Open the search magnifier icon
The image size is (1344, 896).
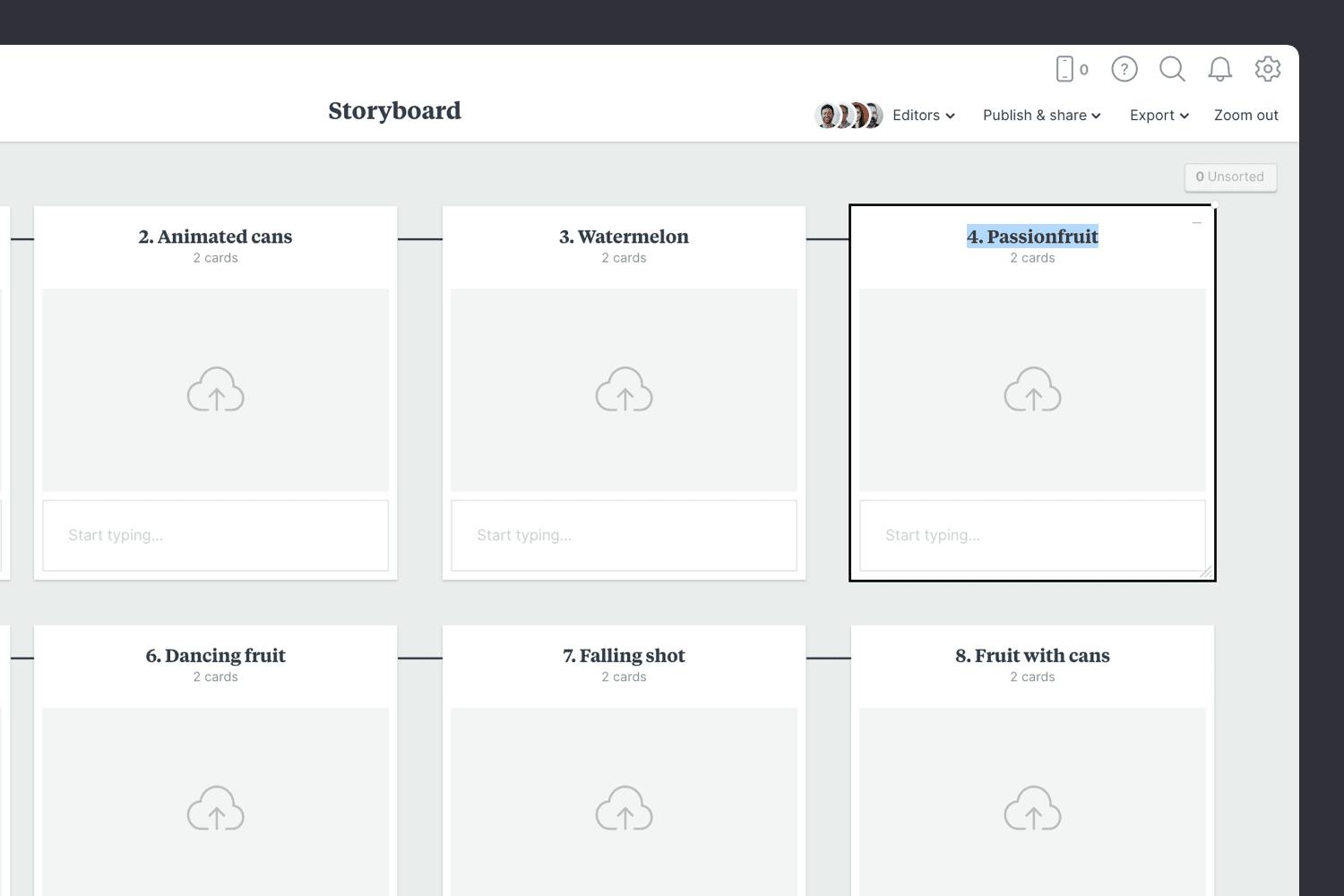coord(1172,69)
